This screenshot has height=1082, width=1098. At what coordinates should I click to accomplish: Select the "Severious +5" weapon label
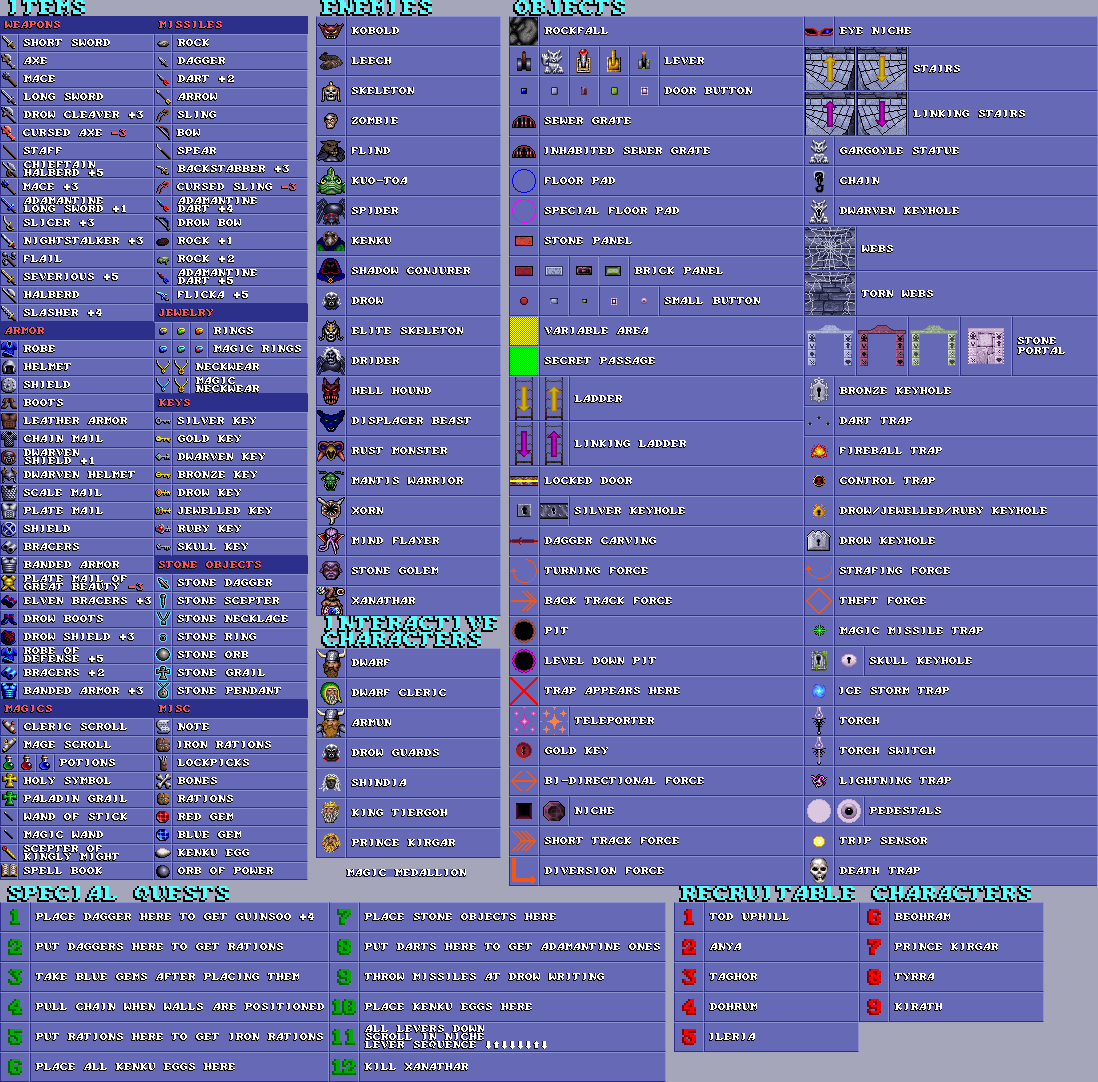71,277
